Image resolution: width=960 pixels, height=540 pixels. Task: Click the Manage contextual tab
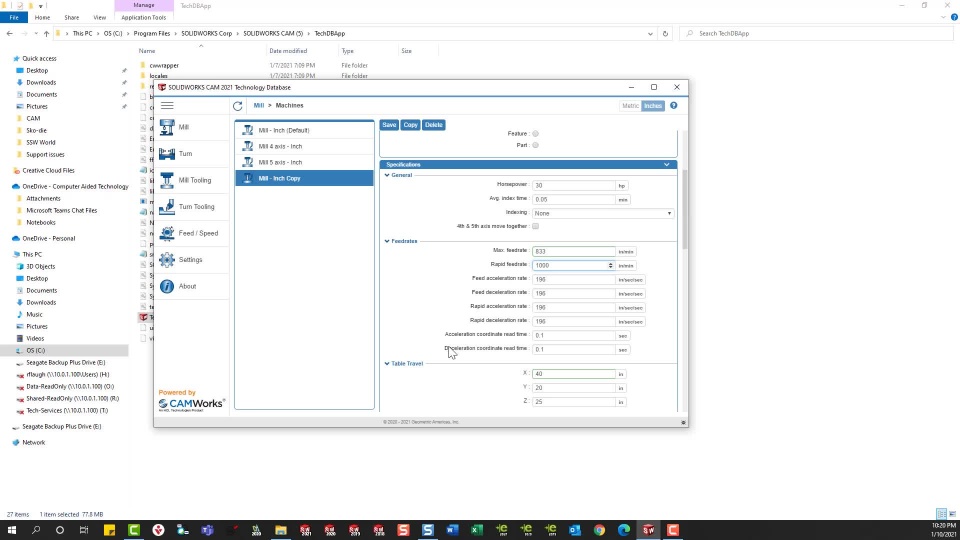click(144, 6)
